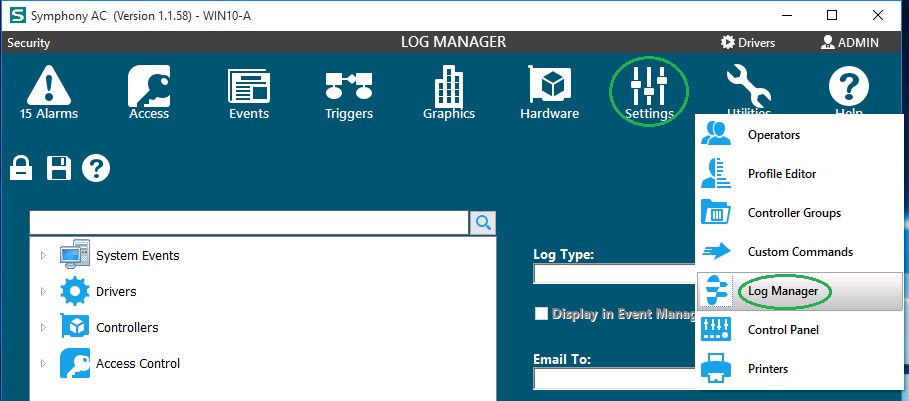
Task: Click the Settings sliders icon
Action: click(x=649, y=86)
